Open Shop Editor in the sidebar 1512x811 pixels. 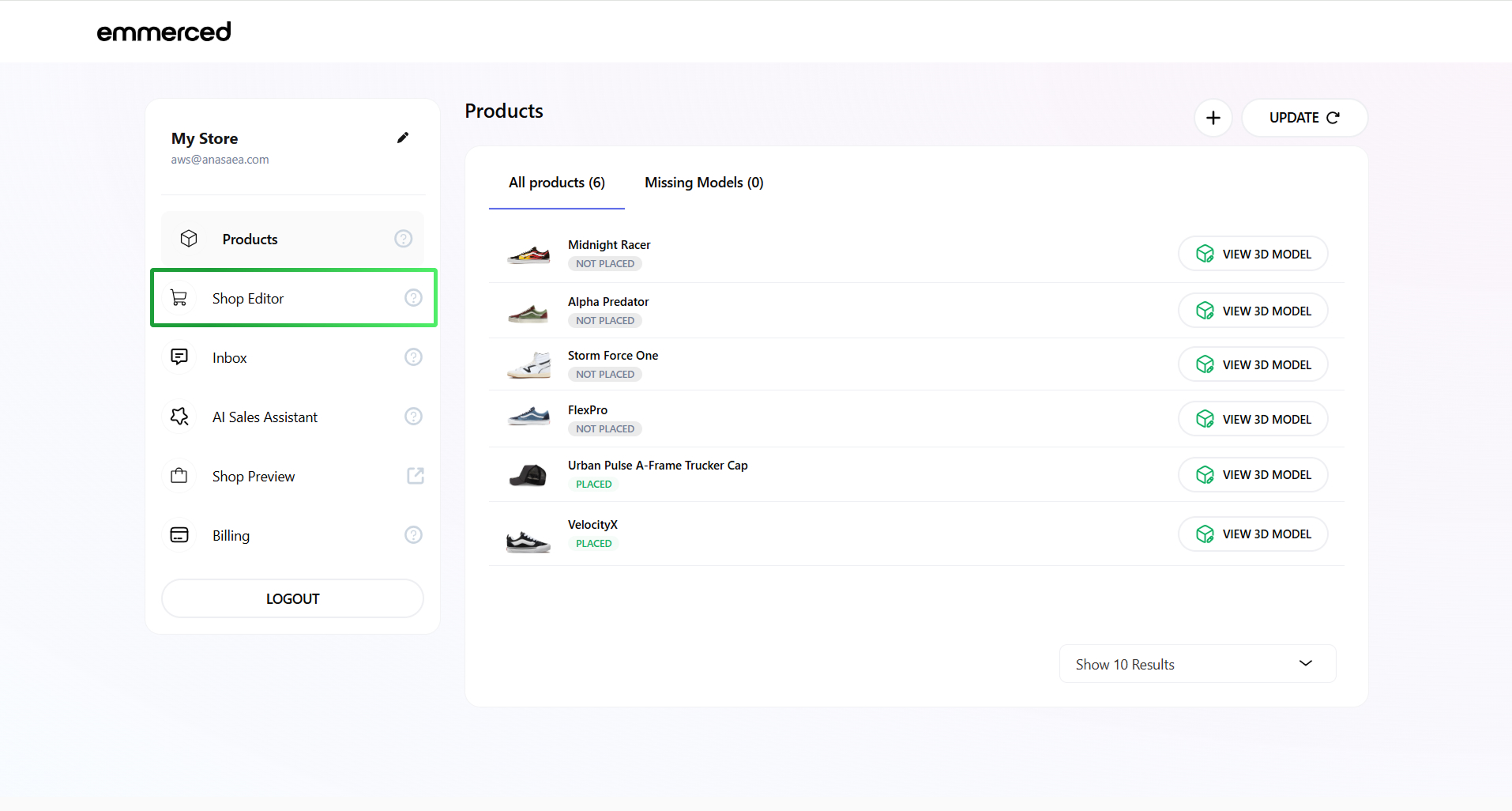(248, 299)
